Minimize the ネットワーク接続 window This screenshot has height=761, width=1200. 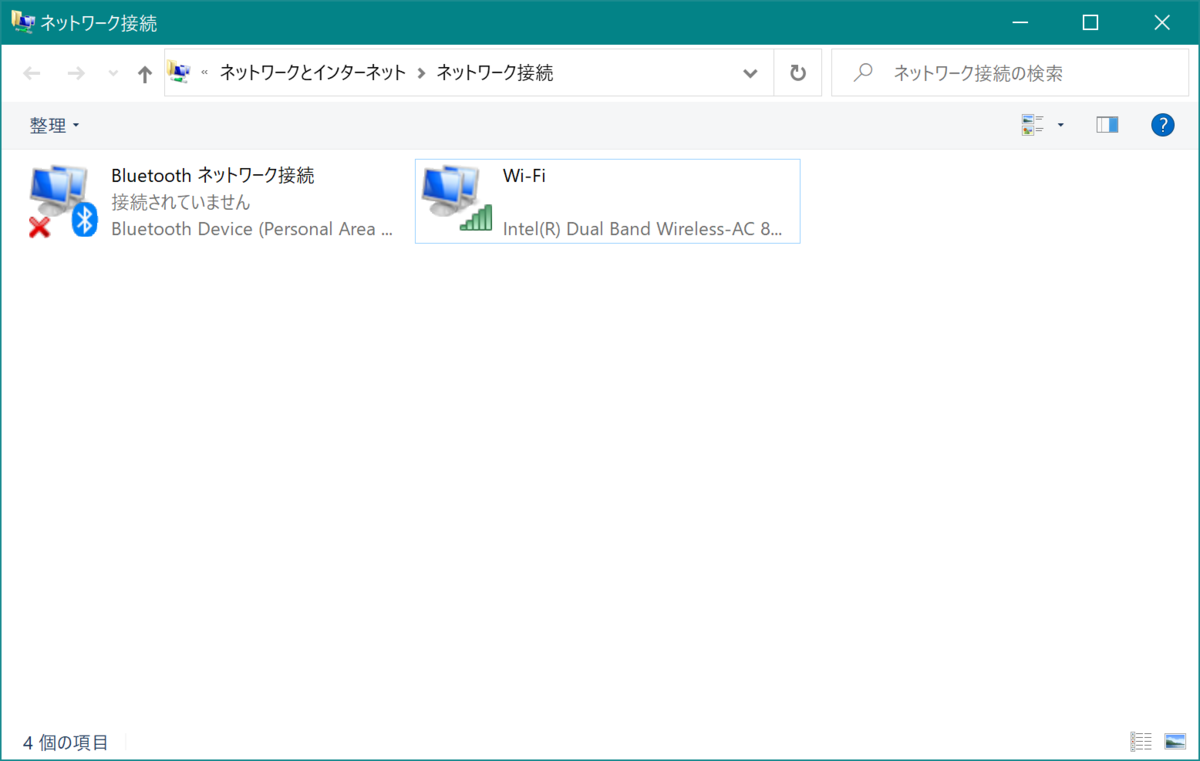tap(1020, 22)
